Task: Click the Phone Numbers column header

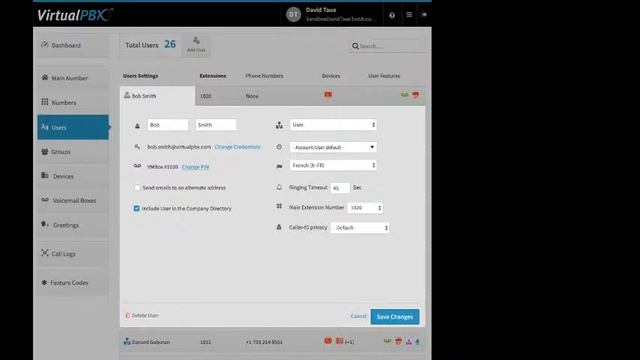Action: click(x=264, y=76)
